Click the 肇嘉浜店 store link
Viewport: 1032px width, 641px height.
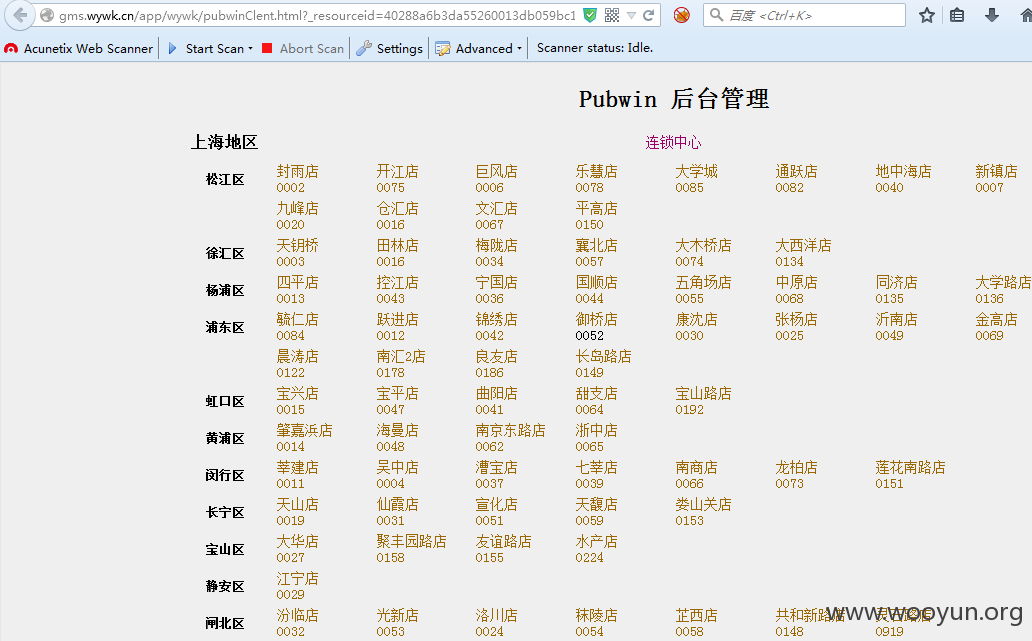[x=305, y=430]
